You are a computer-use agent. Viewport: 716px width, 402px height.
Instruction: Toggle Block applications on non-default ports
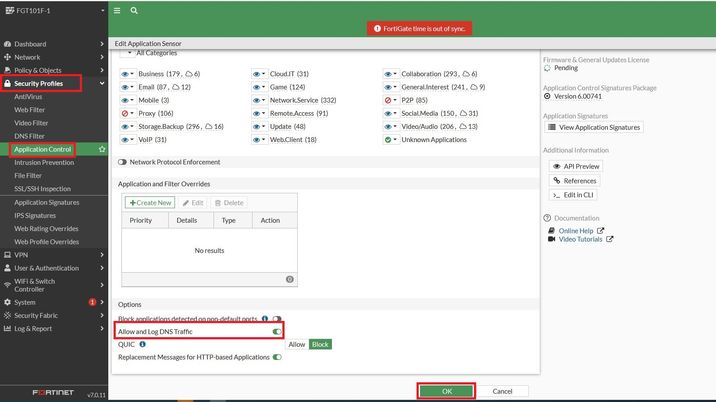(x=277, y=318)
